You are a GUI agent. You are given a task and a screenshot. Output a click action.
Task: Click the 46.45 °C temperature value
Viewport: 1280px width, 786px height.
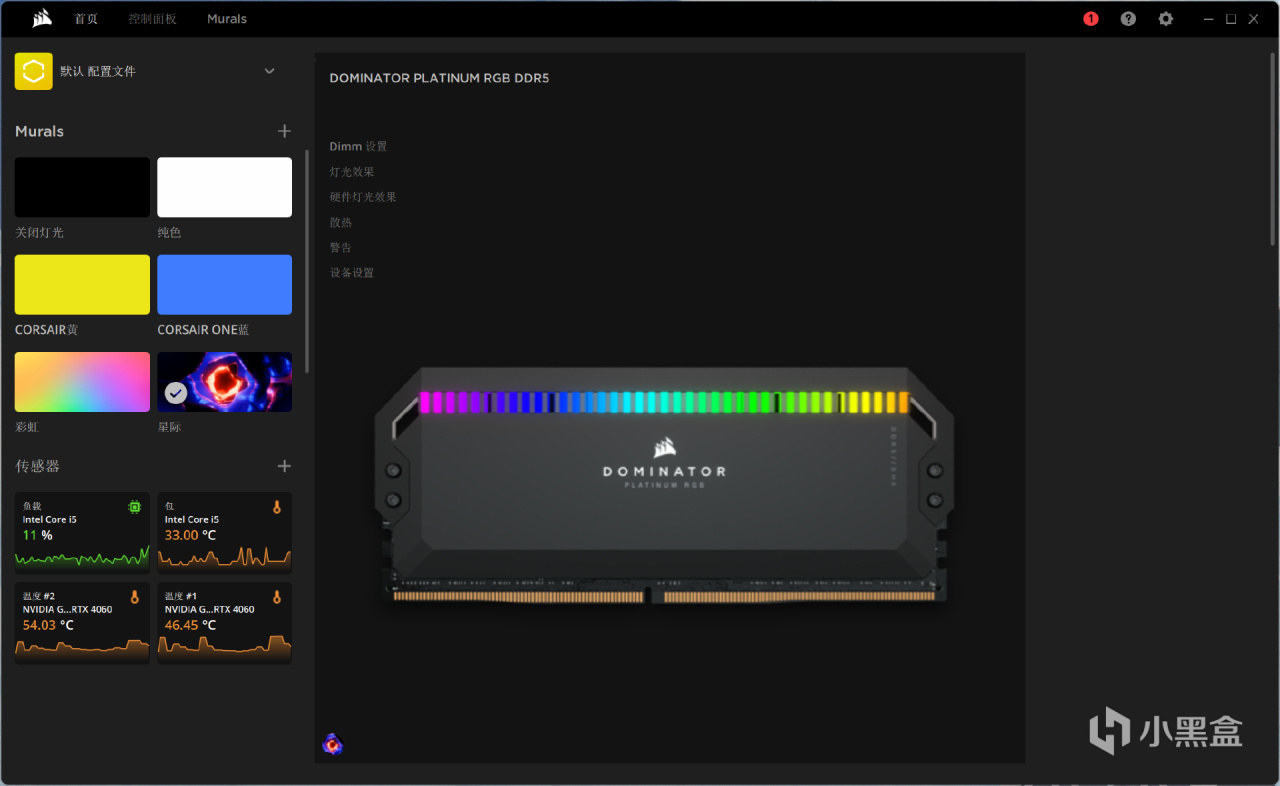pos(190,626)
